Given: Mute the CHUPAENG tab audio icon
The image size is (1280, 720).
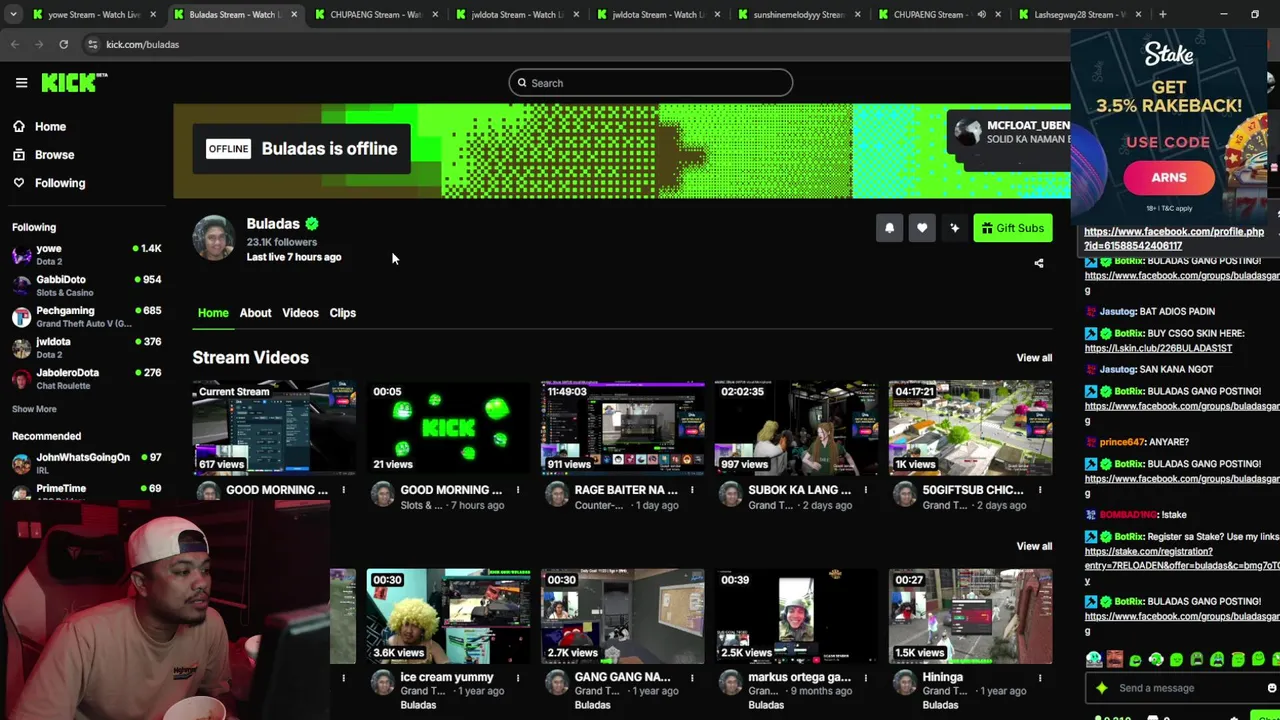Looking at the screenshot, I should (981, 15).
